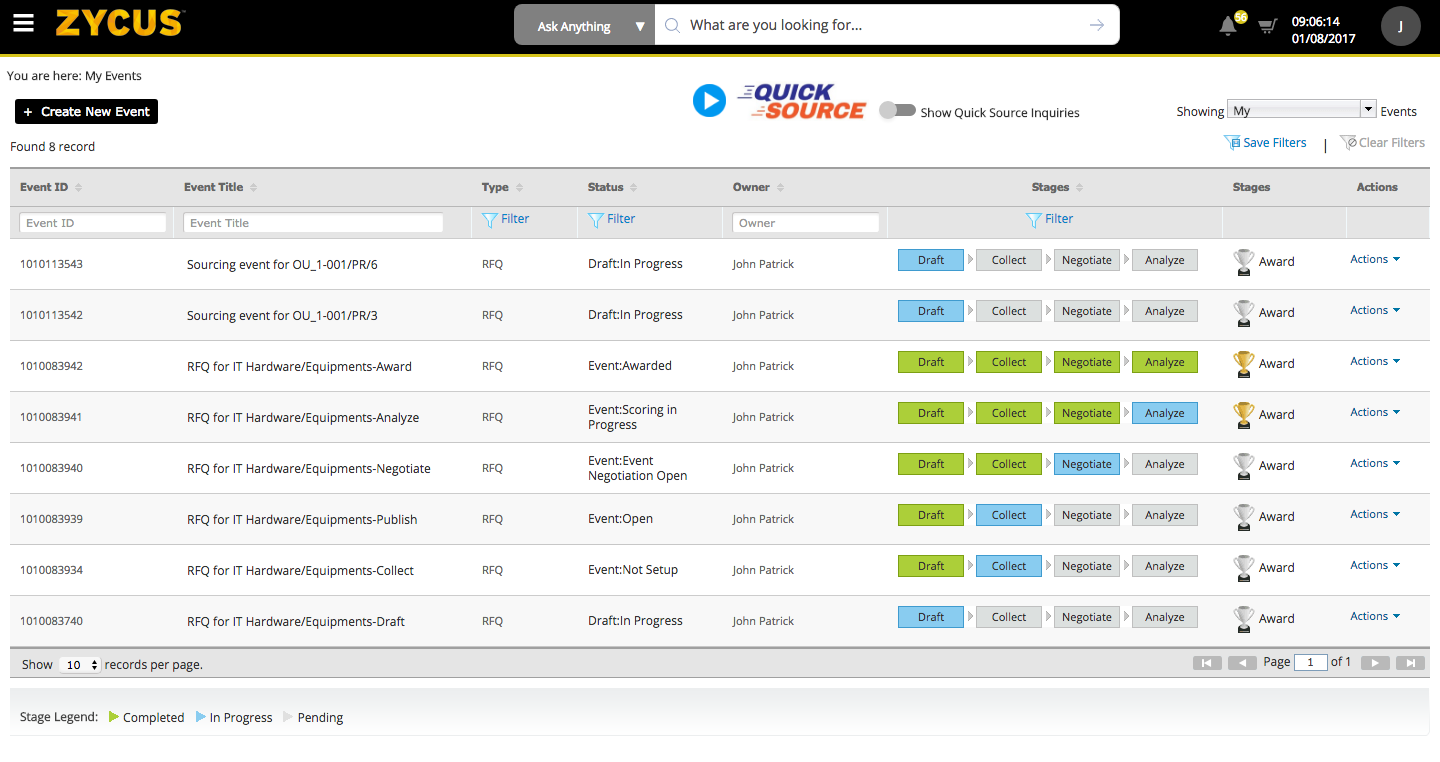
Task: Open the shopping cart
Action: tap(1267, 26)
